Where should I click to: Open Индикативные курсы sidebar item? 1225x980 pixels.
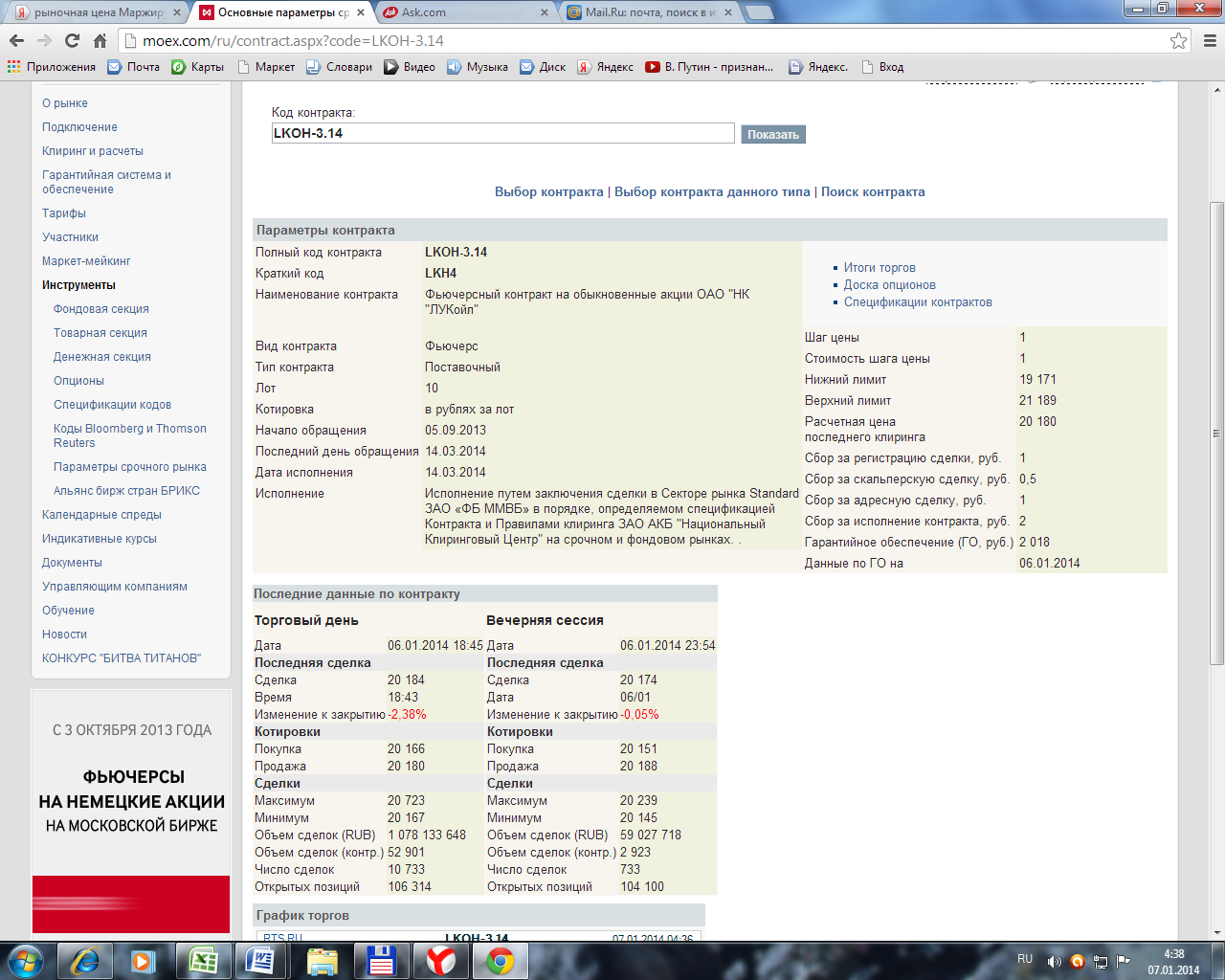pyautogui.click(x=100, y=539)
